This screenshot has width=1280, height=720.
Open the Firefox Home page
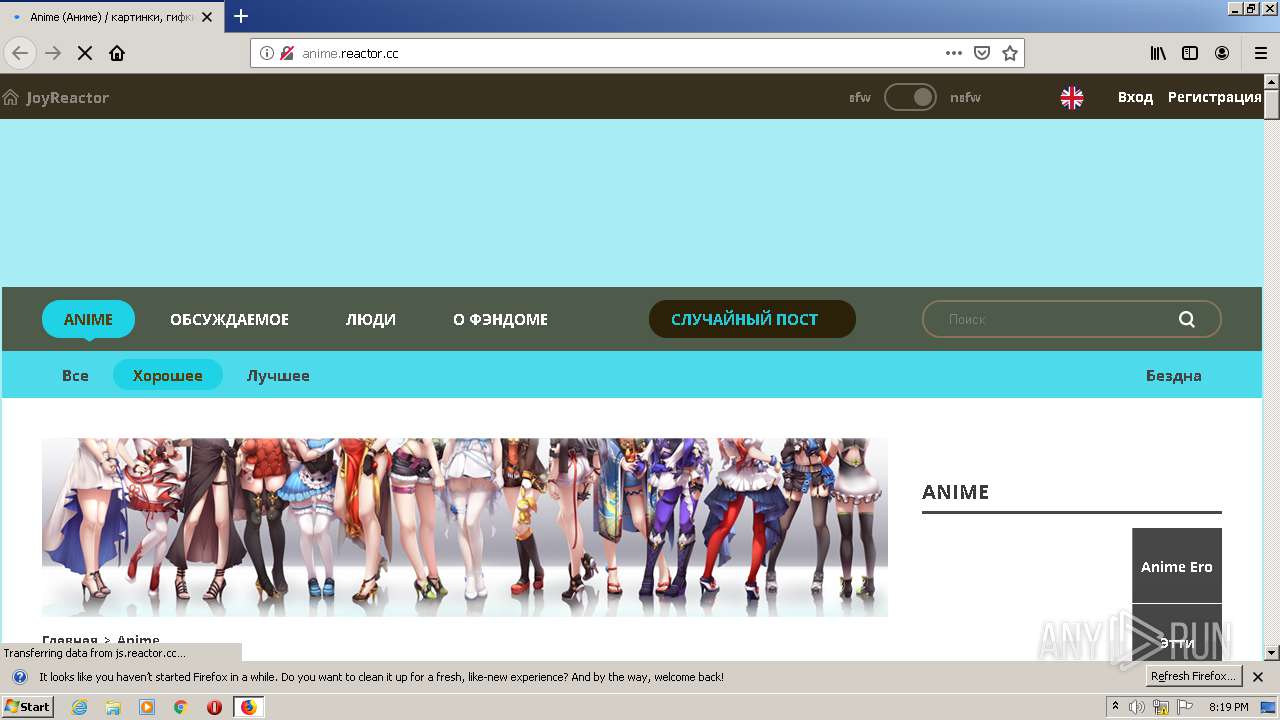117,53
